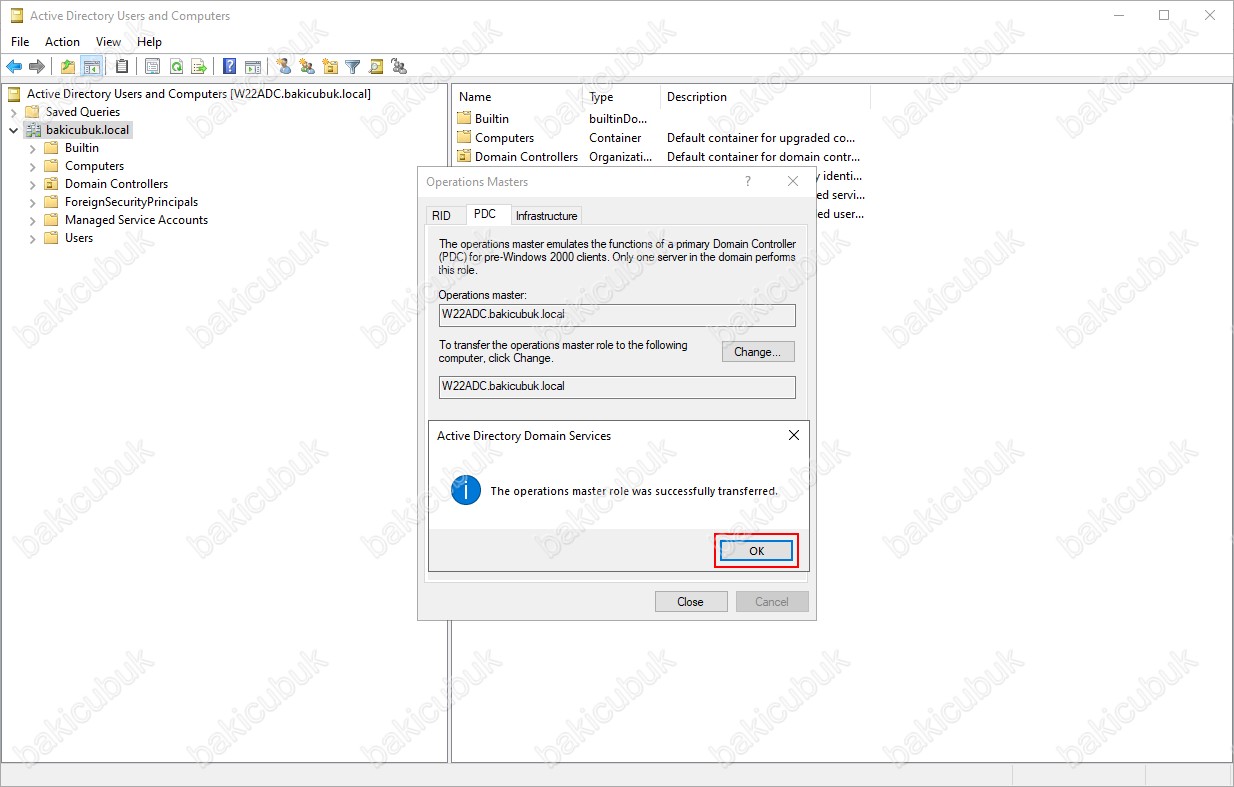Screen dimensions: 1234x787
Task: Select Managed Service Accounts in the tree
Action: click(x=136, y=220)
